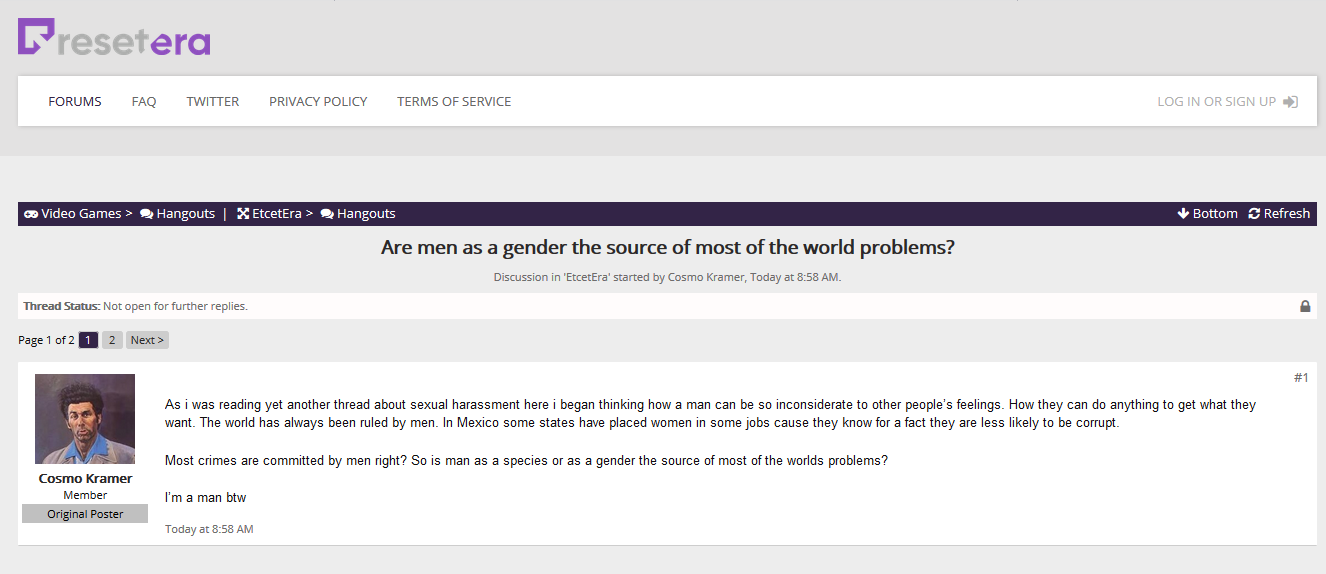Open Terms of Service page

(454, 101)
